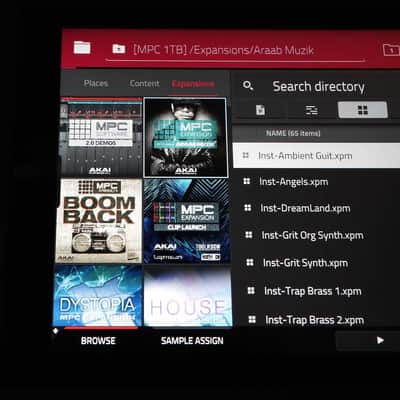This screenshot has width=400, height=400.
Task: Click the new folder icon in the top-right corner
Action: pos(391,50)
